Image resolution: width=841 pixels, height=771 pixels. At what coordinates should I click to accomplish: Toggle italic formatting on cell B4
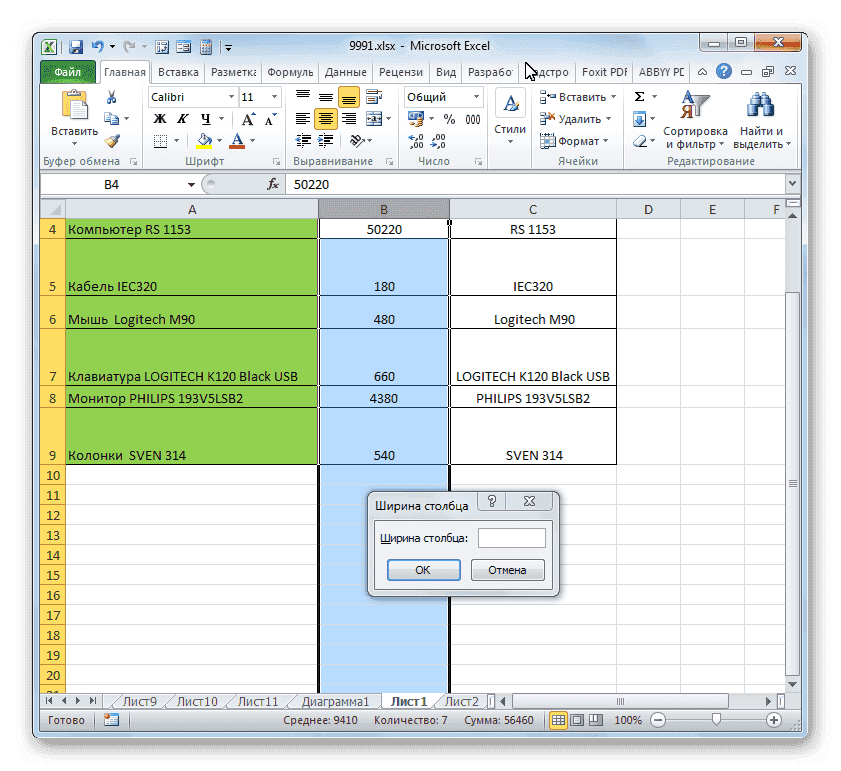tap(183, 118)
